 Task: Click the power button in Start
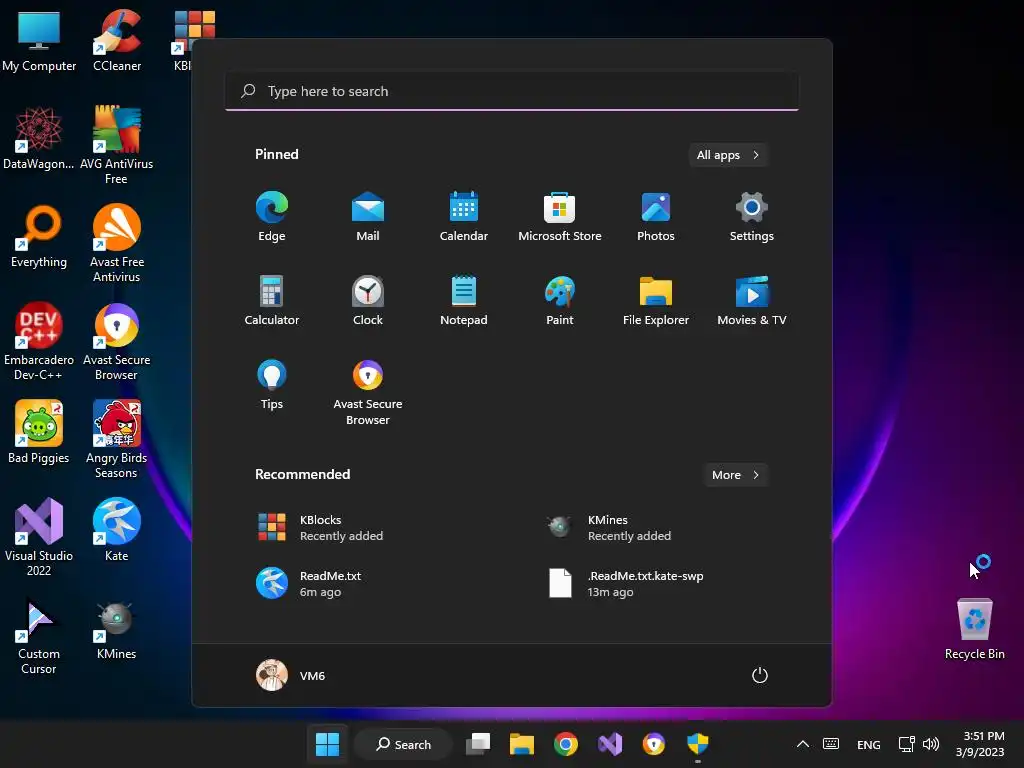point(760,675)
